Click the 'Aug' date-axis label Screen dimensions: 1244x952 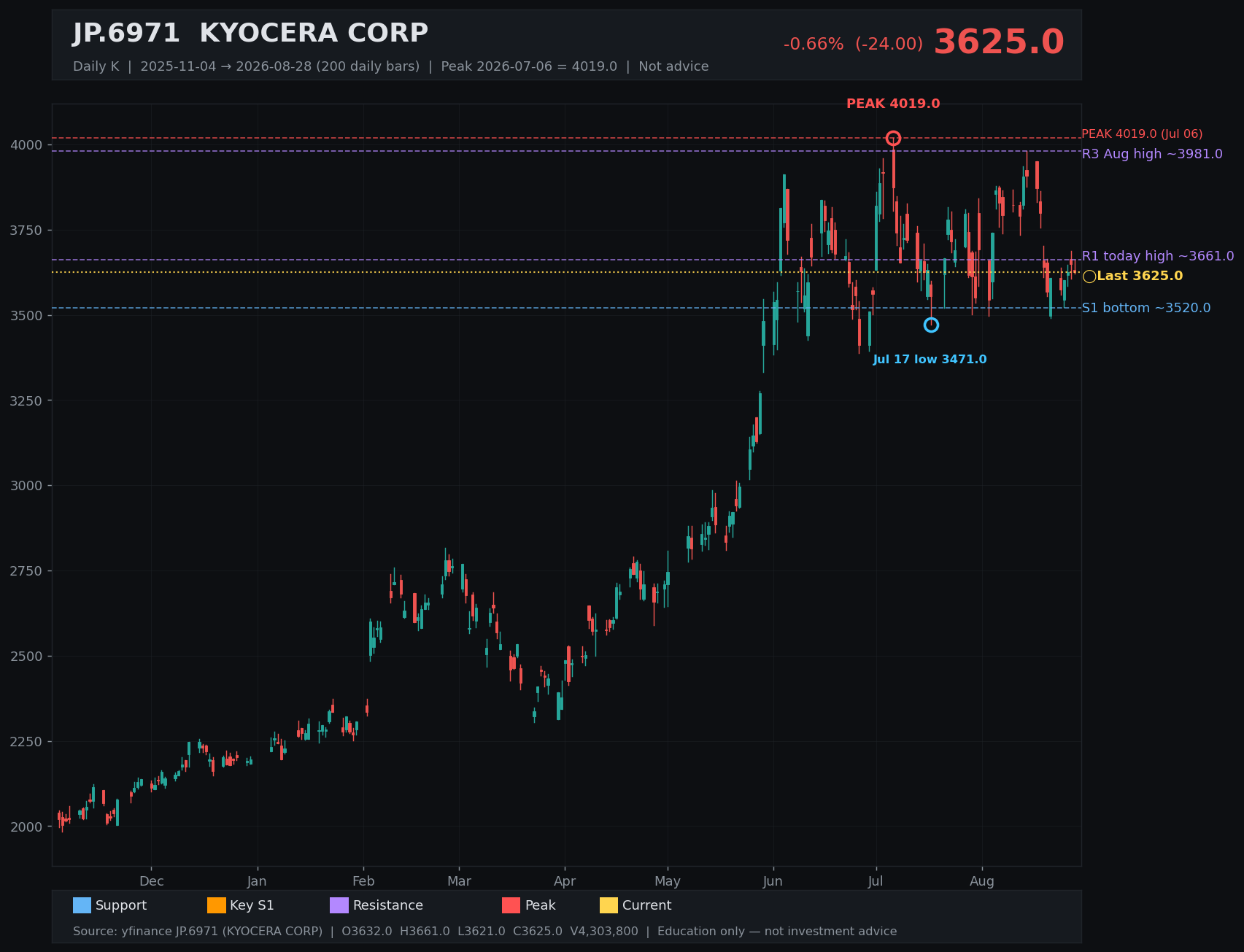click(982, 881)
